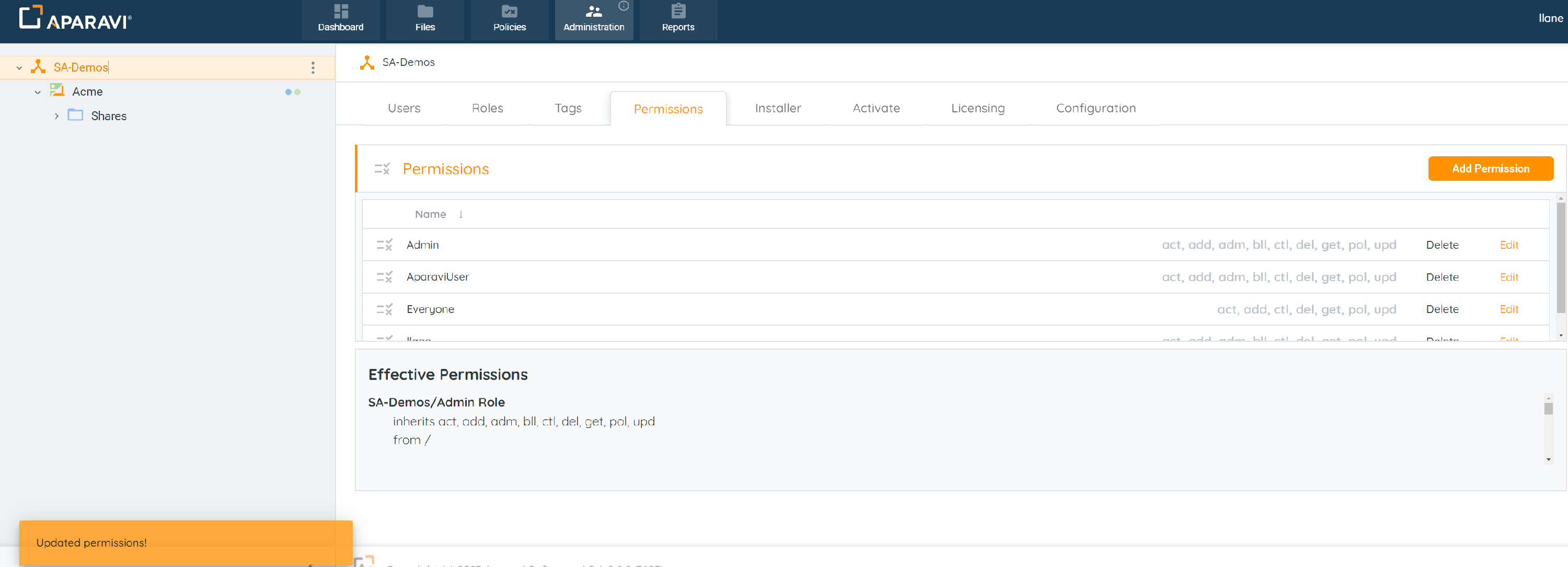Go to the Policies section
The width and height of the screenshot is (1568, 567).
pos(509,19)
